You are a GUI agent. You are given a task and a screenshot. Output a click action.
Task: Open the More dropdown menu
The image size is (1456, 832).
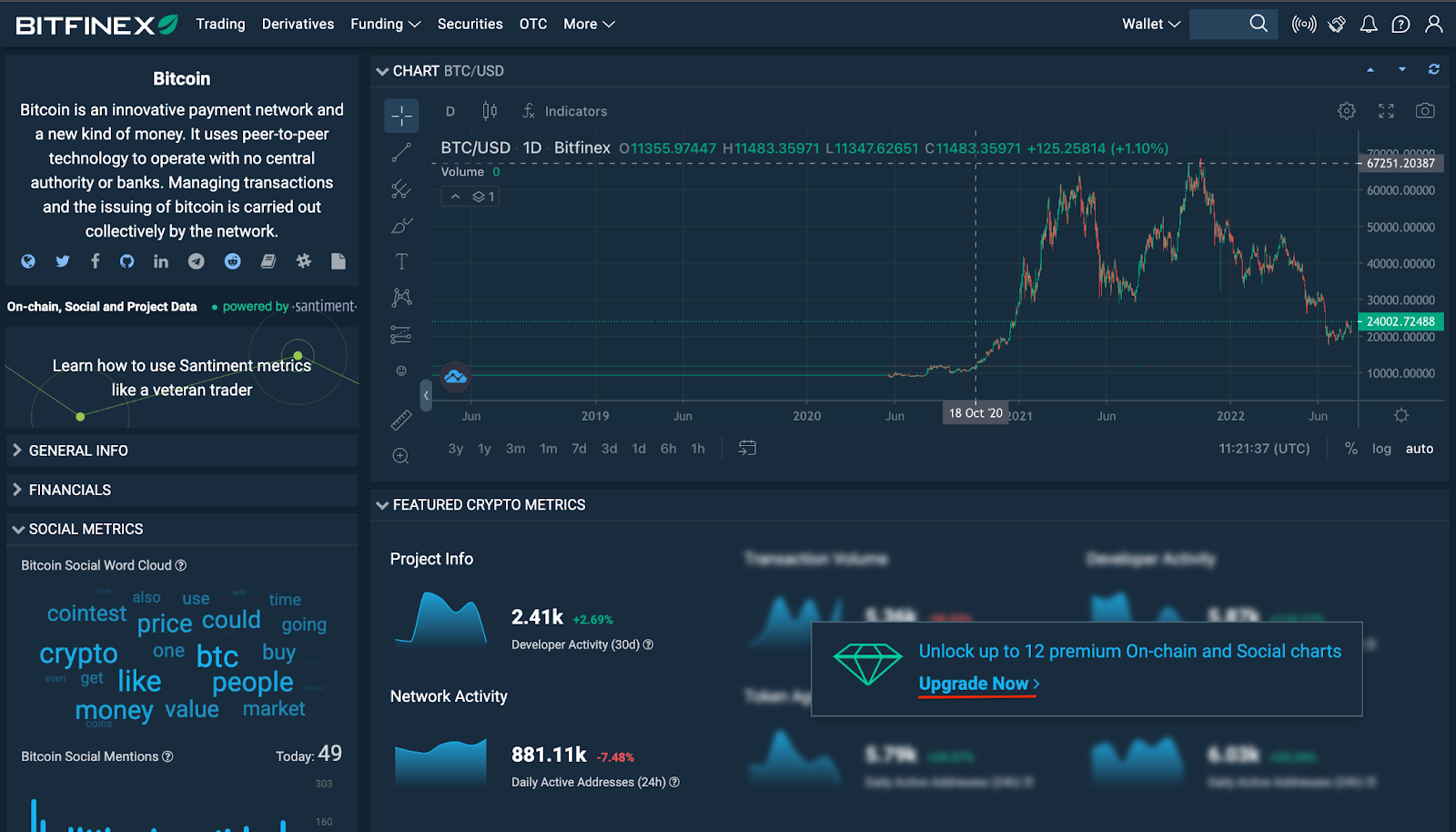coord(590,24)
